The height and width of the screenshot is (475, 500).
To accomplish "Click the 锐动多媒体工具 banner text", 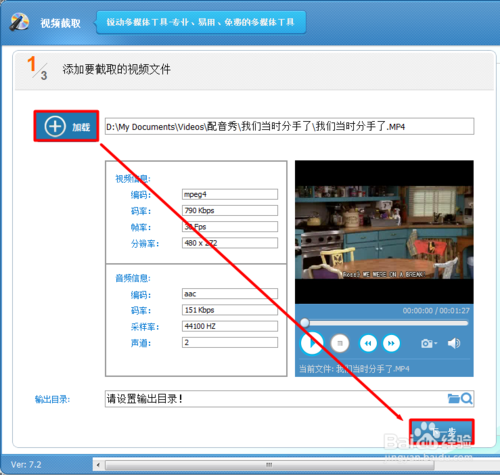I will tap(200, 22).
